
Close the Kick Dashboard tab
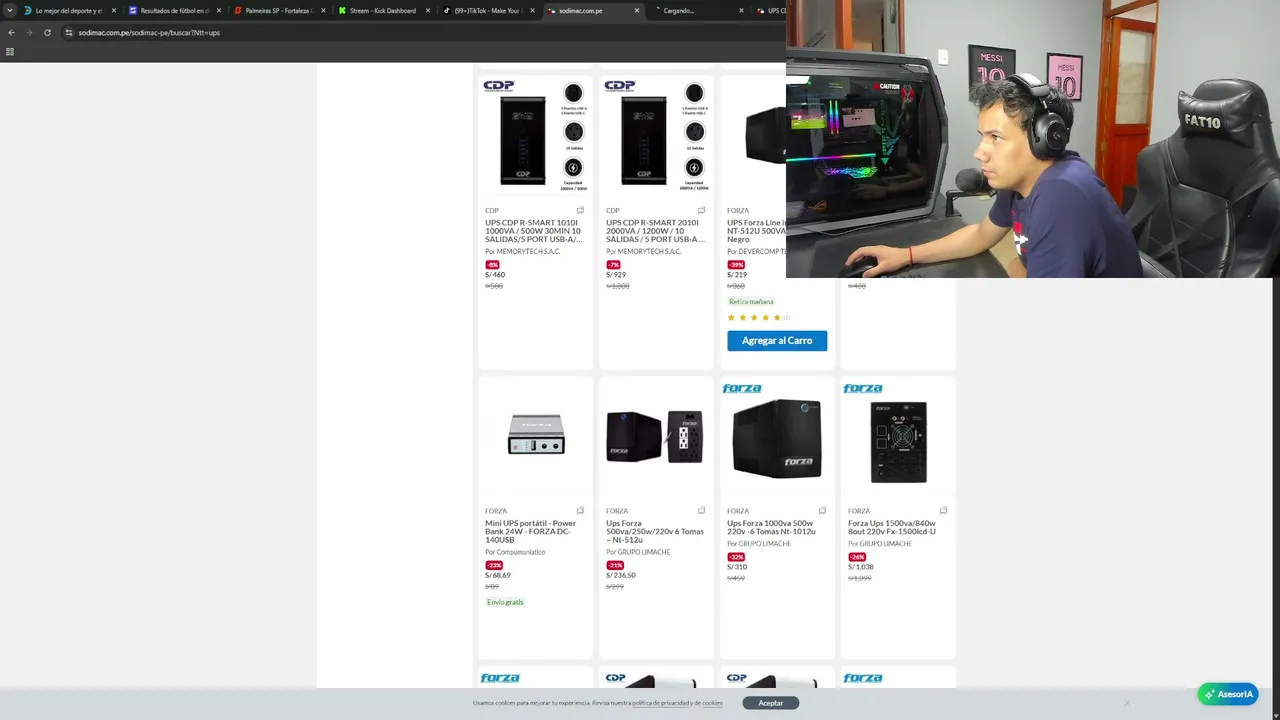[x=428, y=11]
